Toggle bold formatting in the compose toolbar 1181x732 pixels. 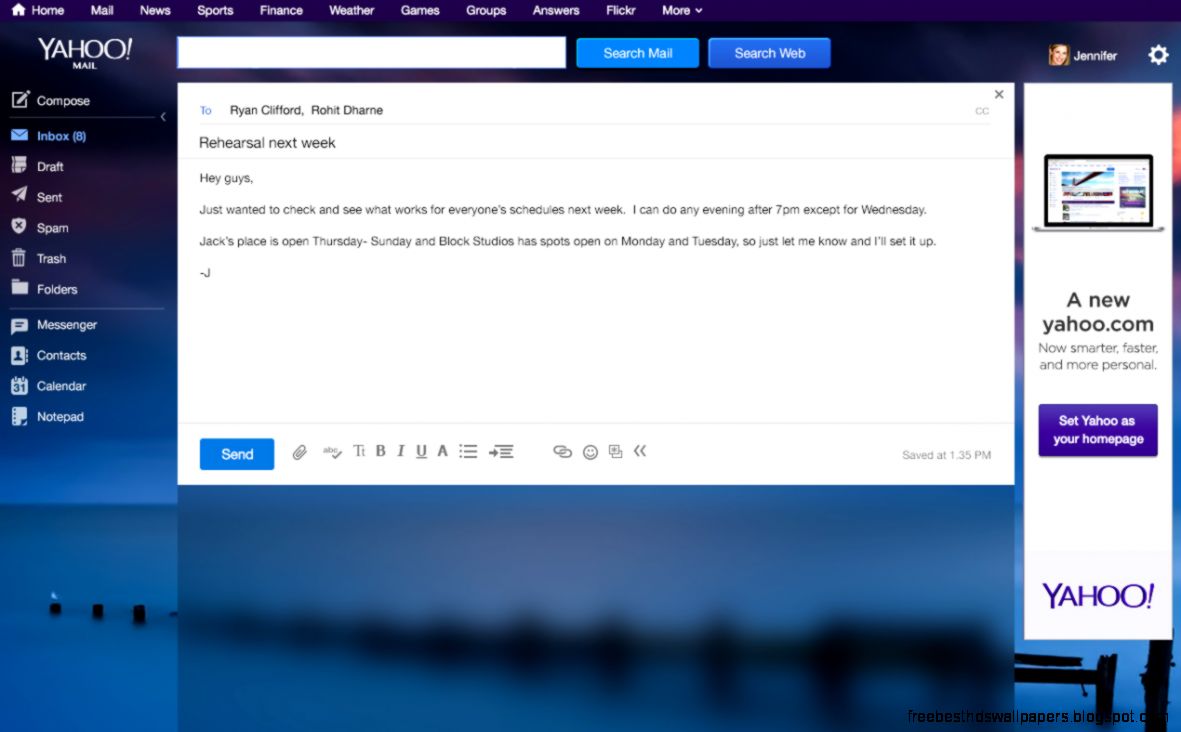381,451
